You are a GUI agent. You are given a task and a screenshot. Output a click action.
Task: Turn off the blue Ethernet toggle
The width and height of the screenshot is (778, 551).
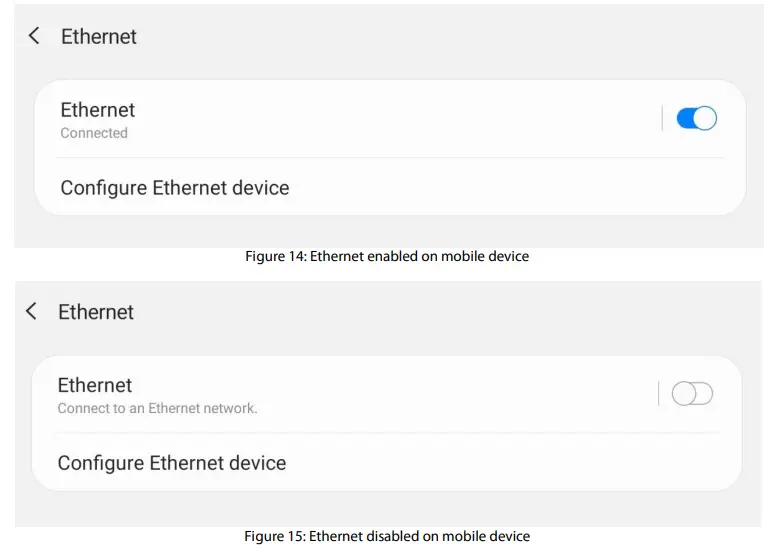point(696,119)
